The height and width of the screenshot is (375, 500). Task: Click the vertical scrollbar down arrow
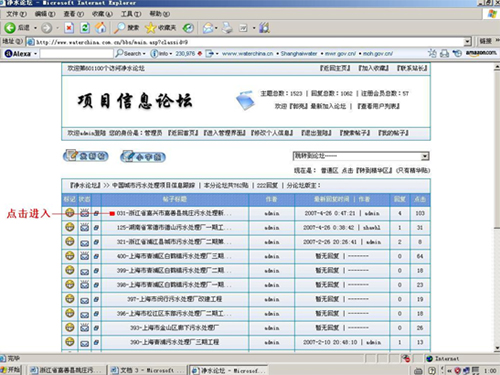[x=497, y=348]
